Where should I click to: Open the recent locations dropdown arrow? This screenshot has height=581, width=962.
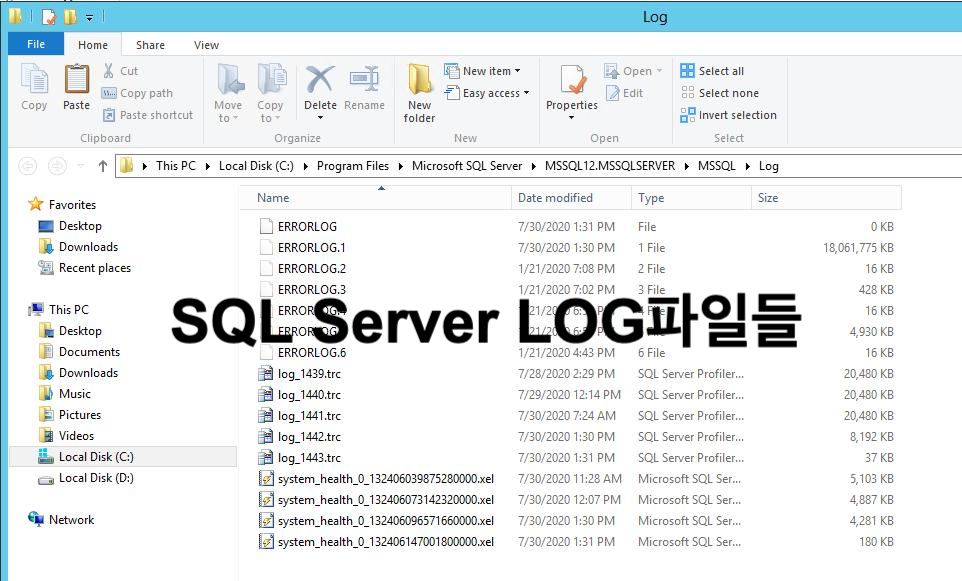(x=80, y=166)
